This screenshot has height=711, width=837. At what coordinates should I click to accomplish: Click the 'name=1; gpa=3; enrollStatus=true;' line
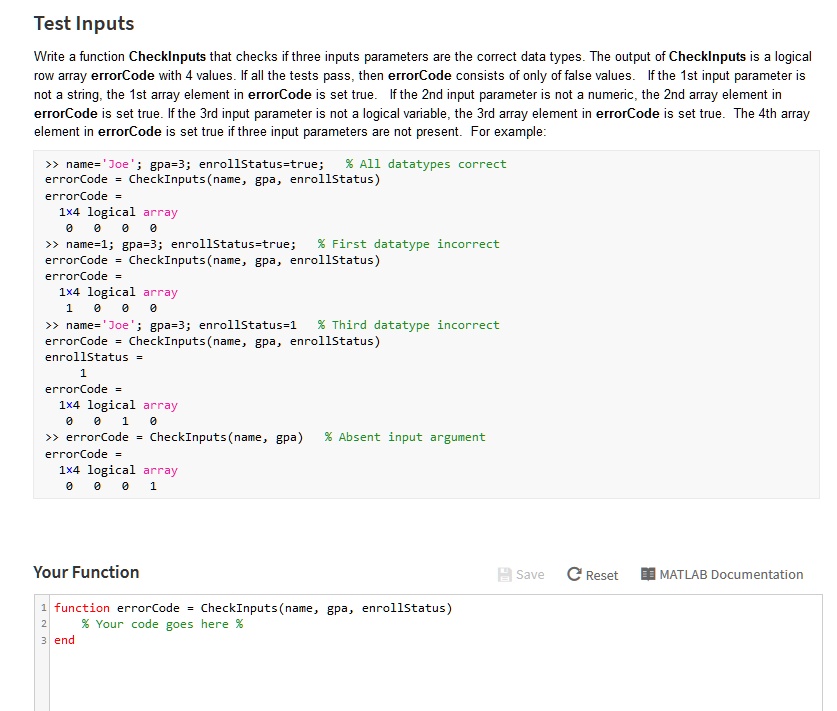coord(181,244)
